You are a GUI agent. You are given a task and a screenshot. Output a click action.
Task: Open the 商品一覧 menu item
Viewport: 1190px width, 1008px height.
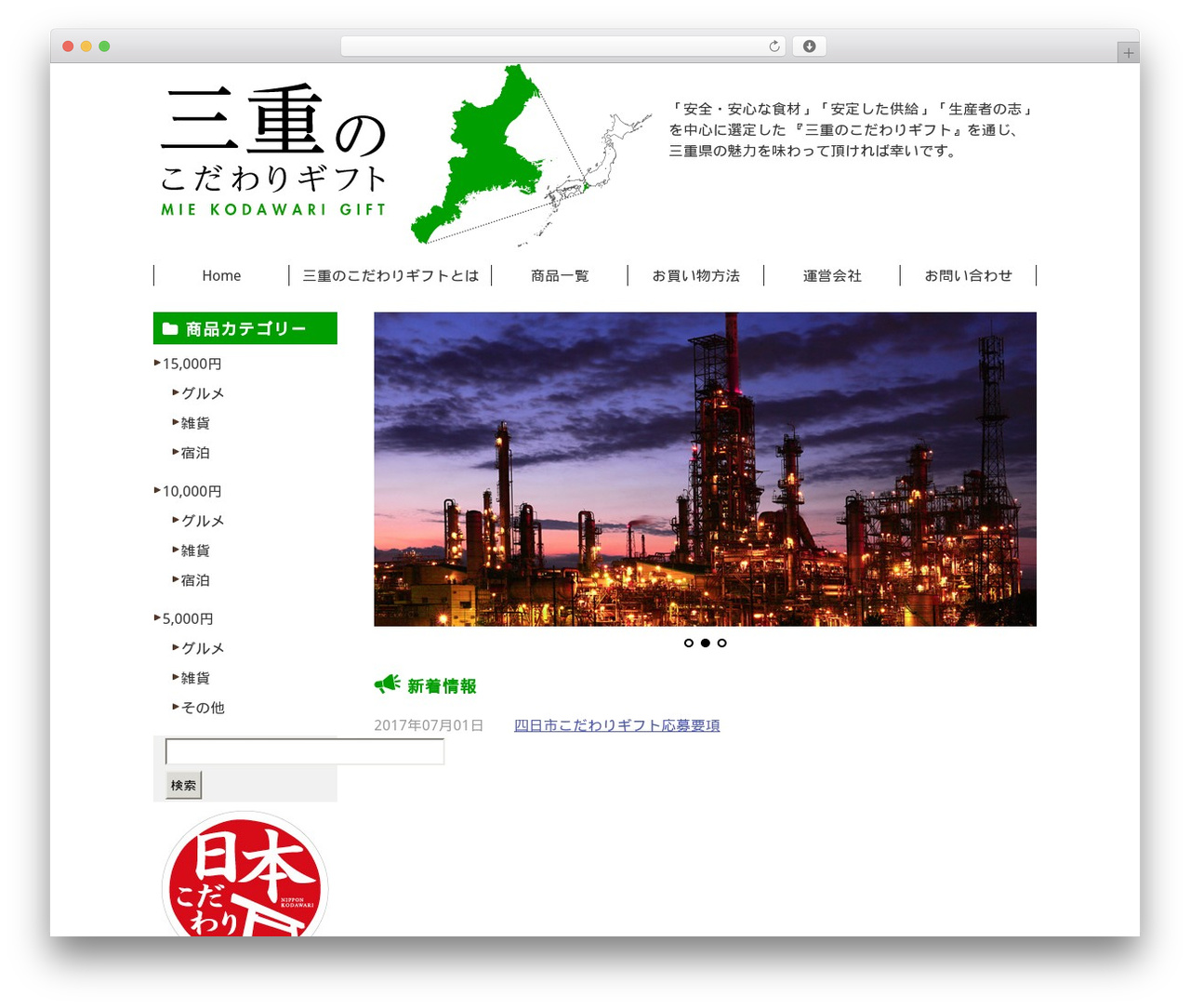(x=560, y=275)
